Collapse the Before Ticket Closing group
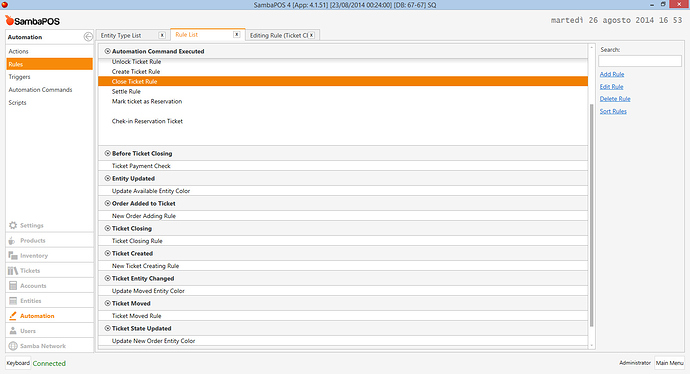The height and width of the screenshot is (374, 690). (x=107, y=153)
